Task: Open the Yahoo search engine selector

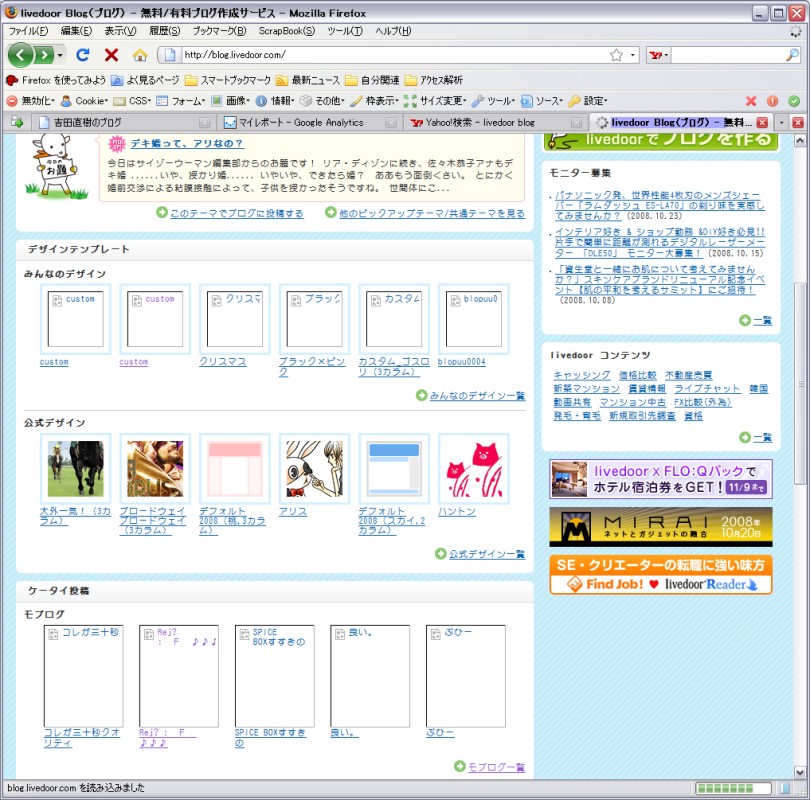Action: 659,55
